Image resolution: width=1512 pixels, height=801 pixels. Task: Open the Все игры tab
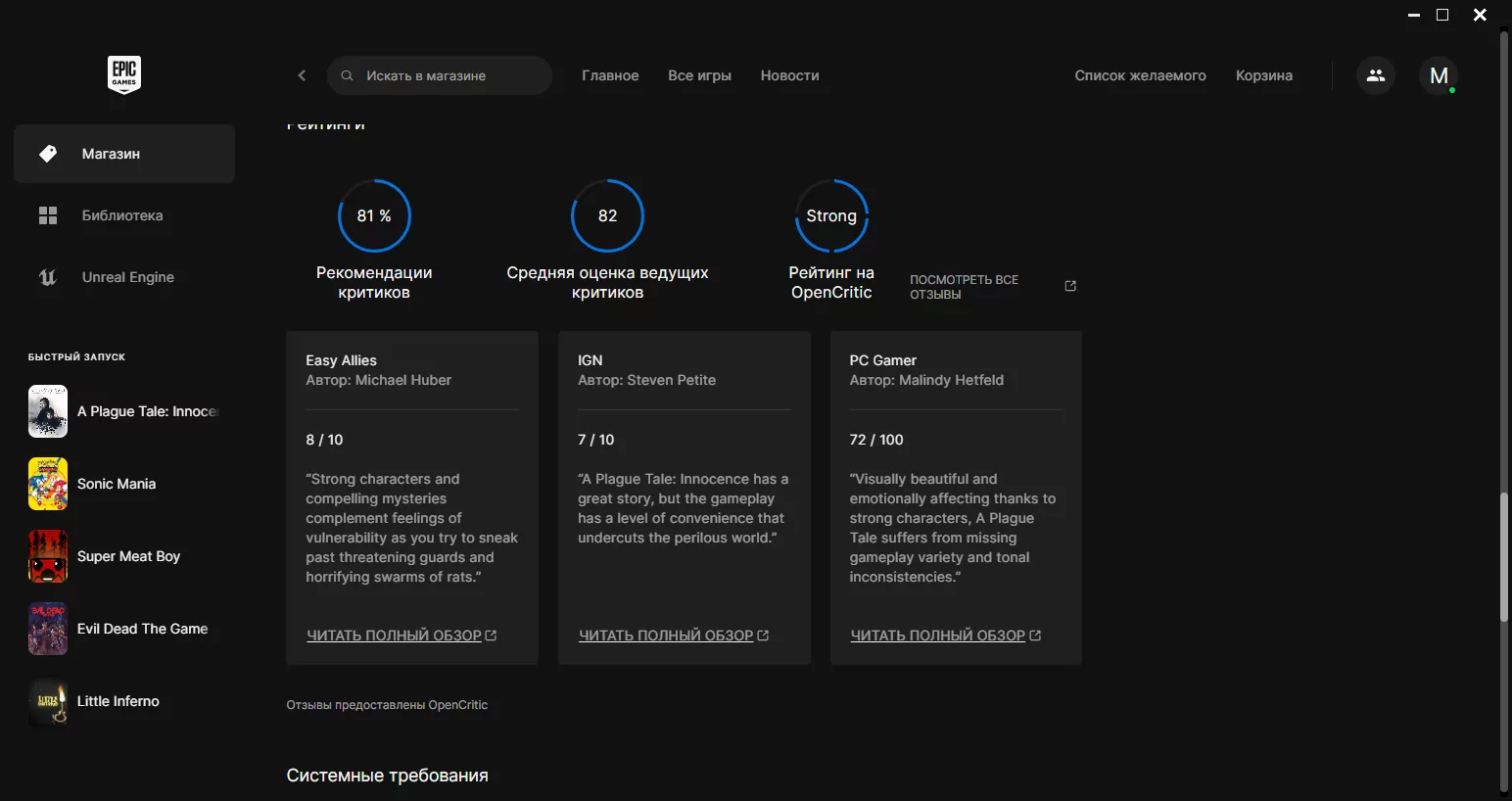[x=699, y=75]
